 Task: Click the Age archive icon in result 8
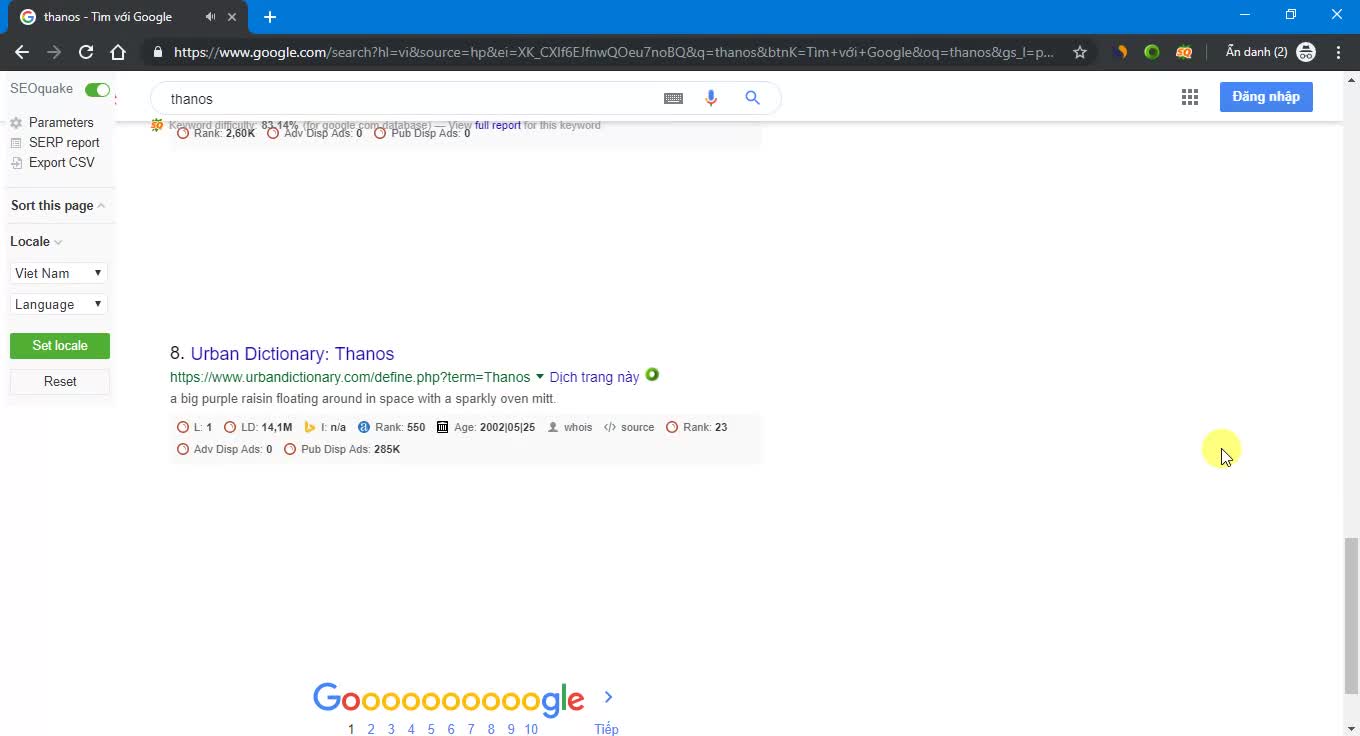[x=443, y=427]
